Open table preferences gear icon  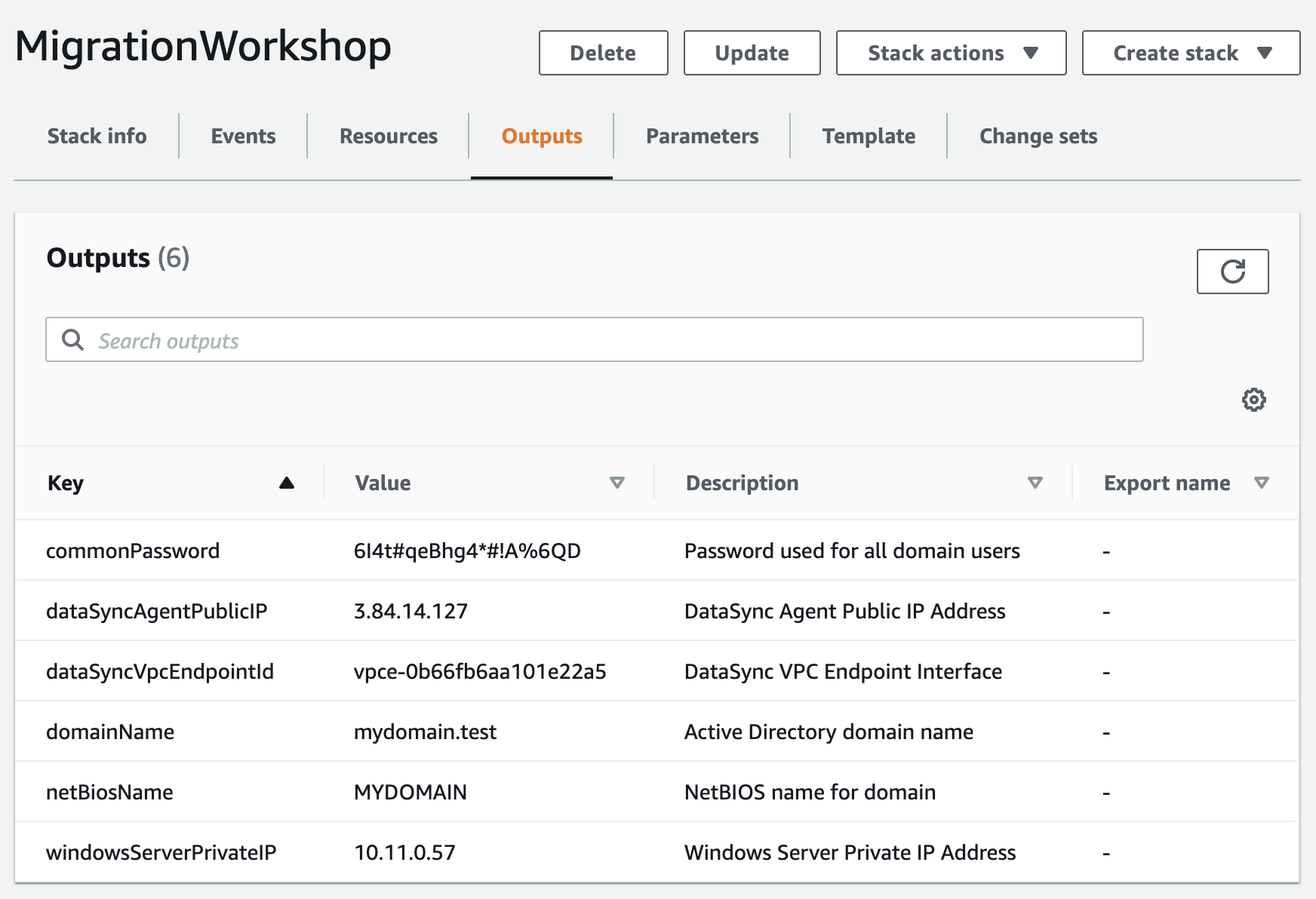pos(1254,400)
